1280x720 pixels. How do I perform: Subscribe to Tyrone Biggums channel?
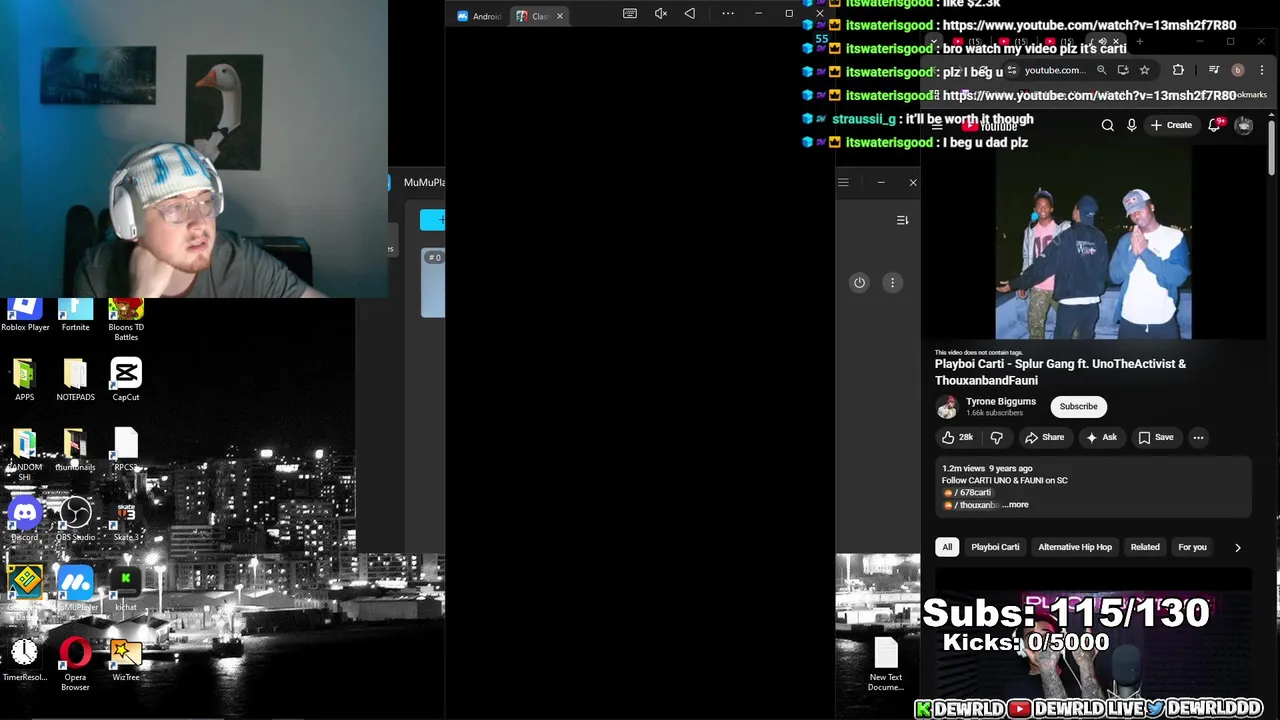pyautogui.click(x=1078, y=407)
